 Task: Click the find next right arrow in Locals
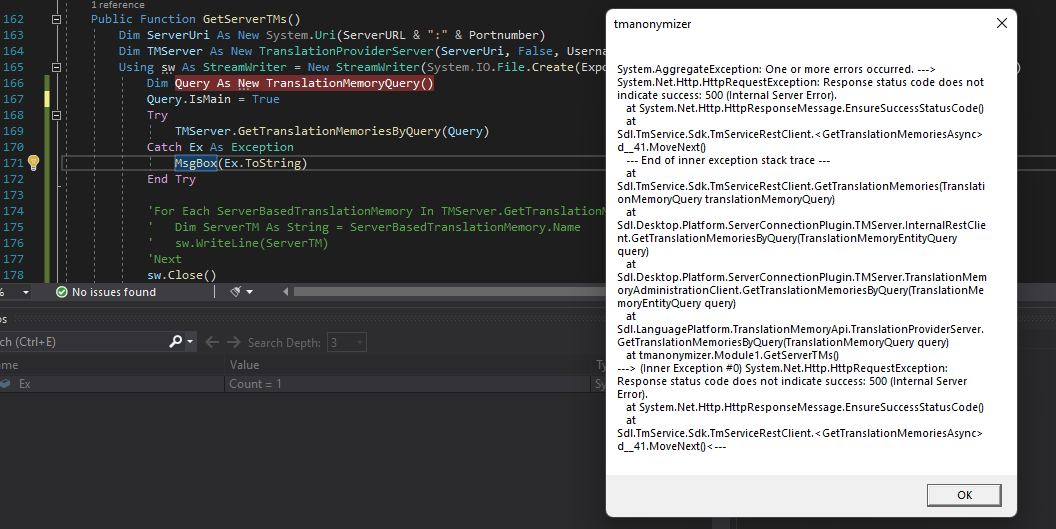[x=233, y=342]
